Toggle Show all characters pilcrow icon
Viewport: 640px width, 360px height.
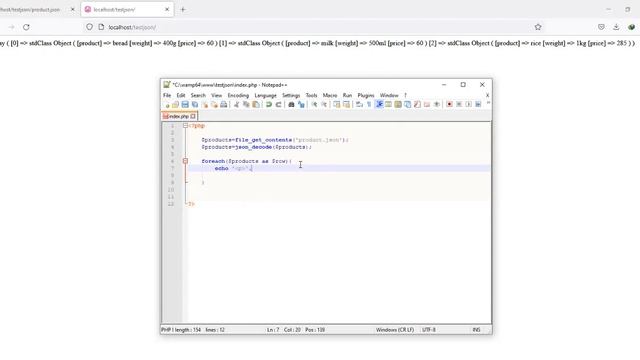(369, 105)
